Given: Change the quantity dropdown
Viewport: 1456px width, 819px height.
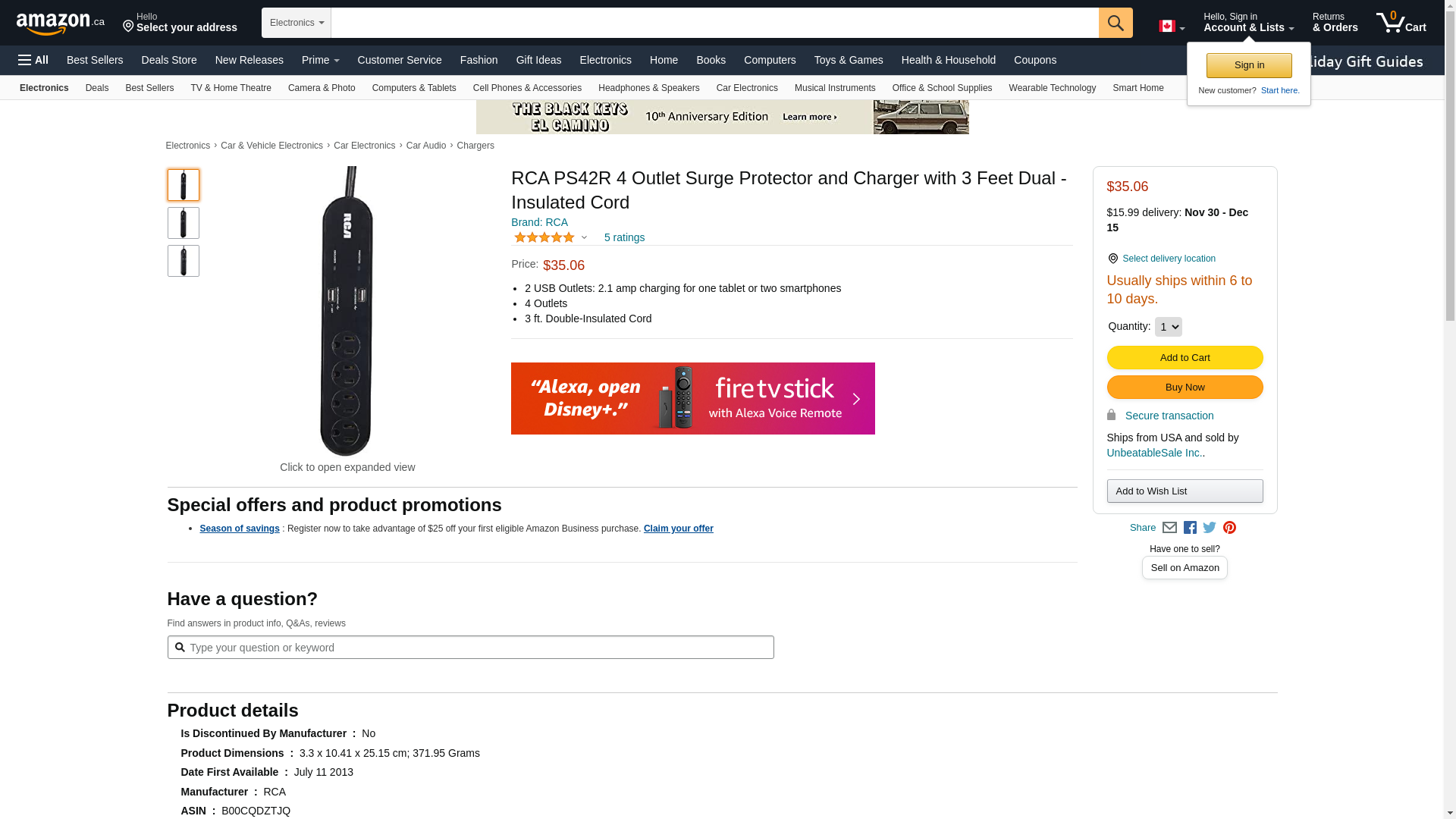Looking at the screenshot, I should pyautogui.click(x=1168, y=327).
